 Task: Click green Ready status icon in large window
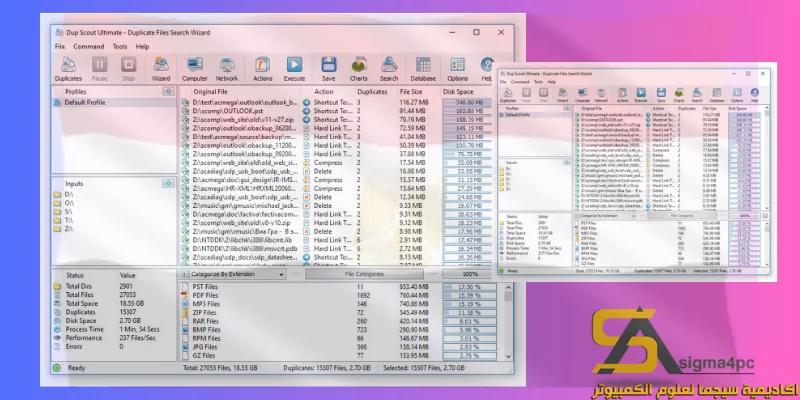57,368
